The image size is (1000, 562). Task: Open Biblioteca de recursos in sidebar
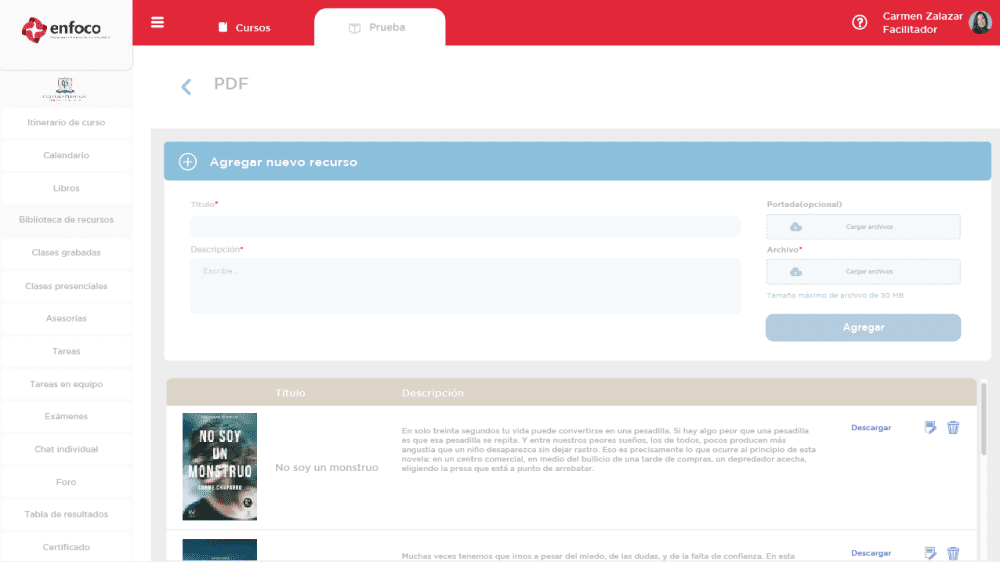66,220
